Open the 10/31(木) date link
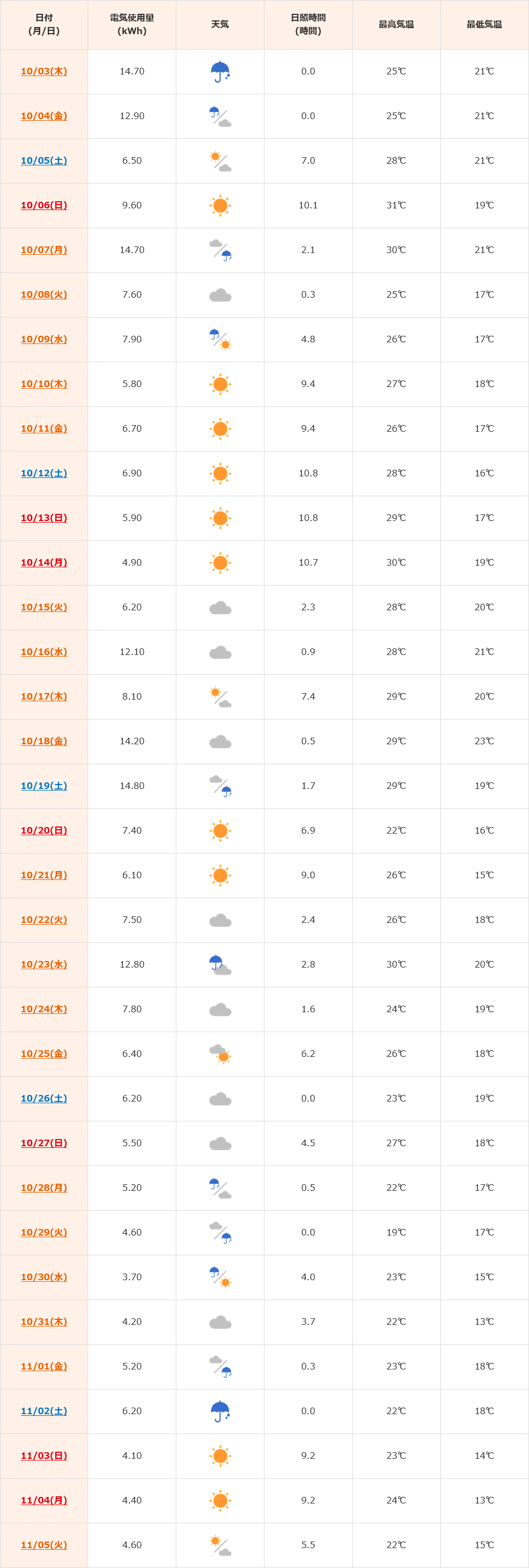This screenshot has width=529, height=1568. click(x=44, y=1322)
